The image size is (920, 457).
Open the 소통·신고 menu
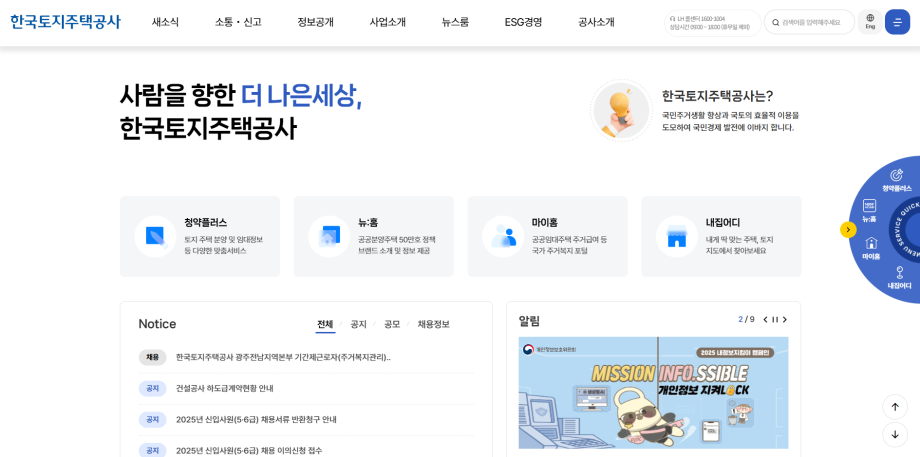[x=238, y=22]
